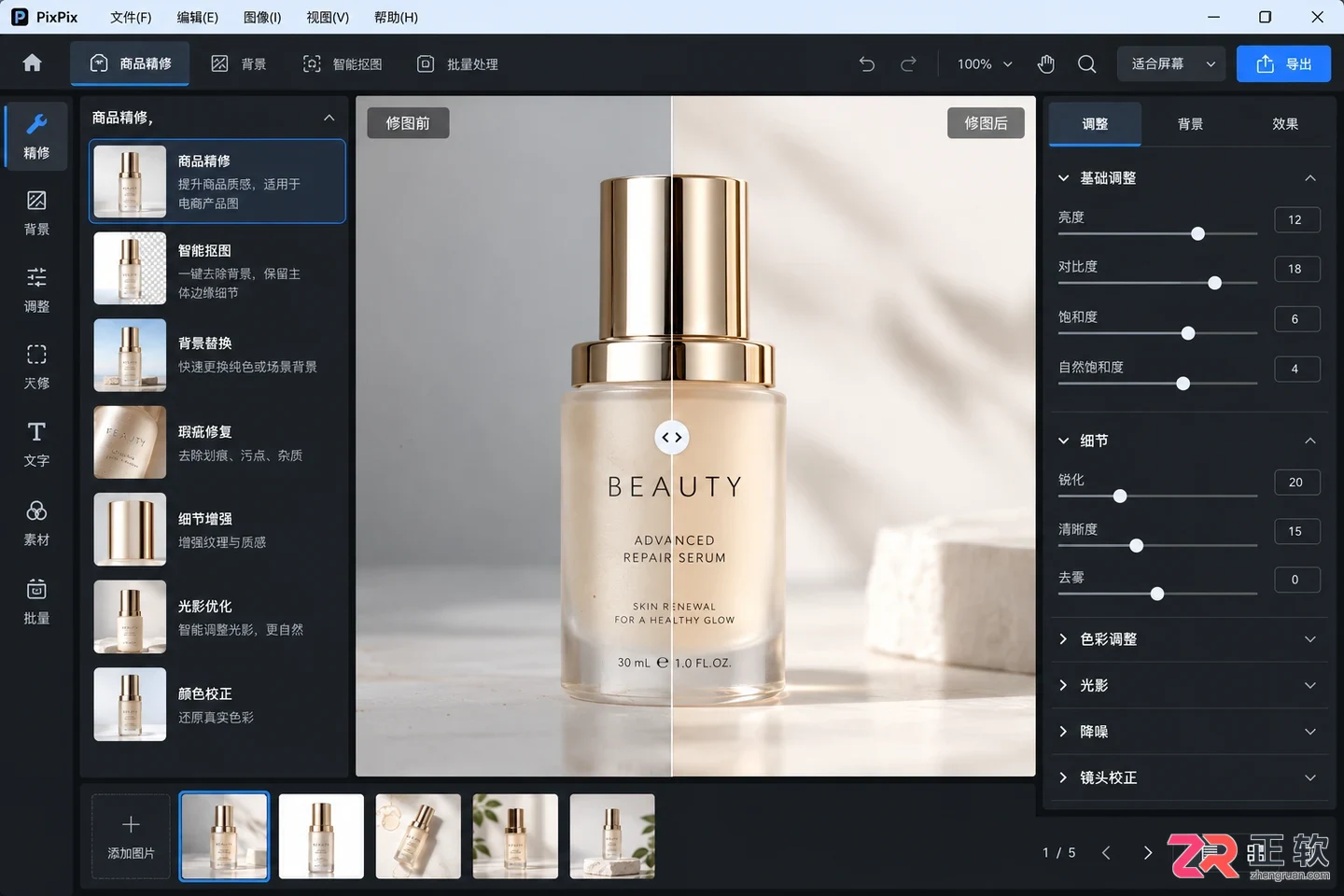
Task: Open the 调整 sliders tool in sidebar
Action: 36,290
